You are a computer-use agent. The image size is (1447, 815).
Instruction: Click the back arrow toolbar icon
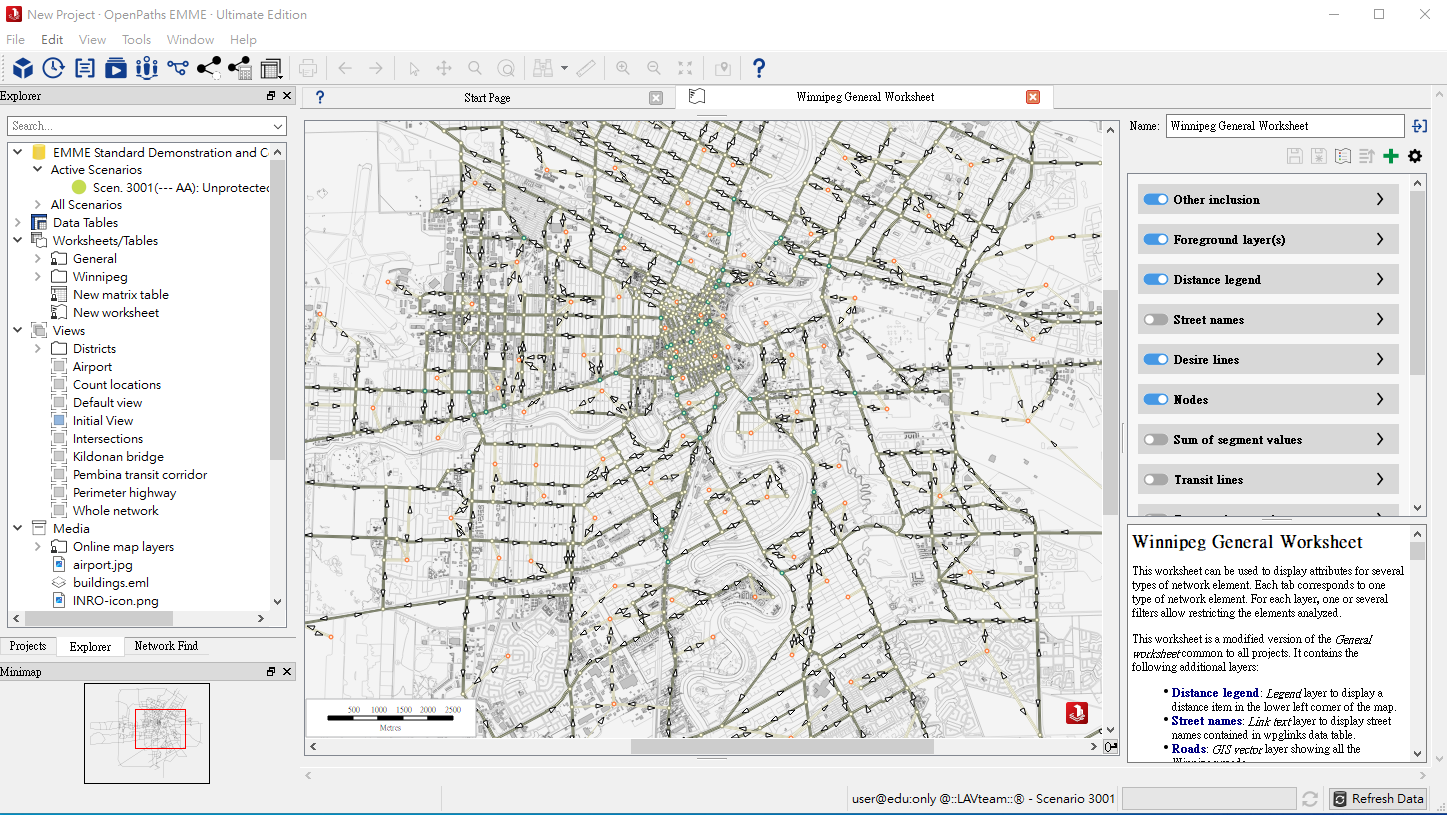(x=345, y=68)
